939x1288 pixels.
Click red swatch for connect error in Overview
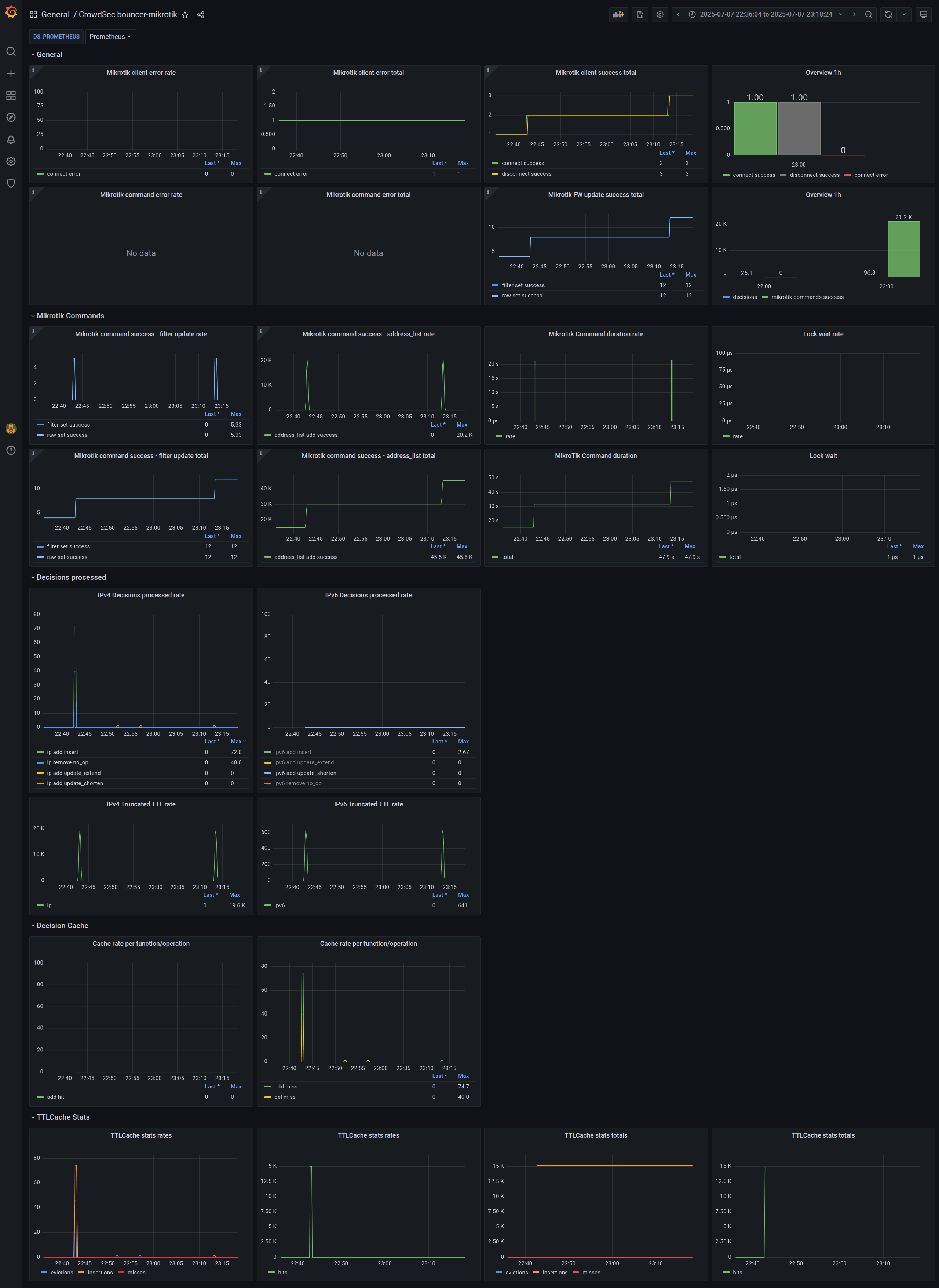click(x=848, y=175)
